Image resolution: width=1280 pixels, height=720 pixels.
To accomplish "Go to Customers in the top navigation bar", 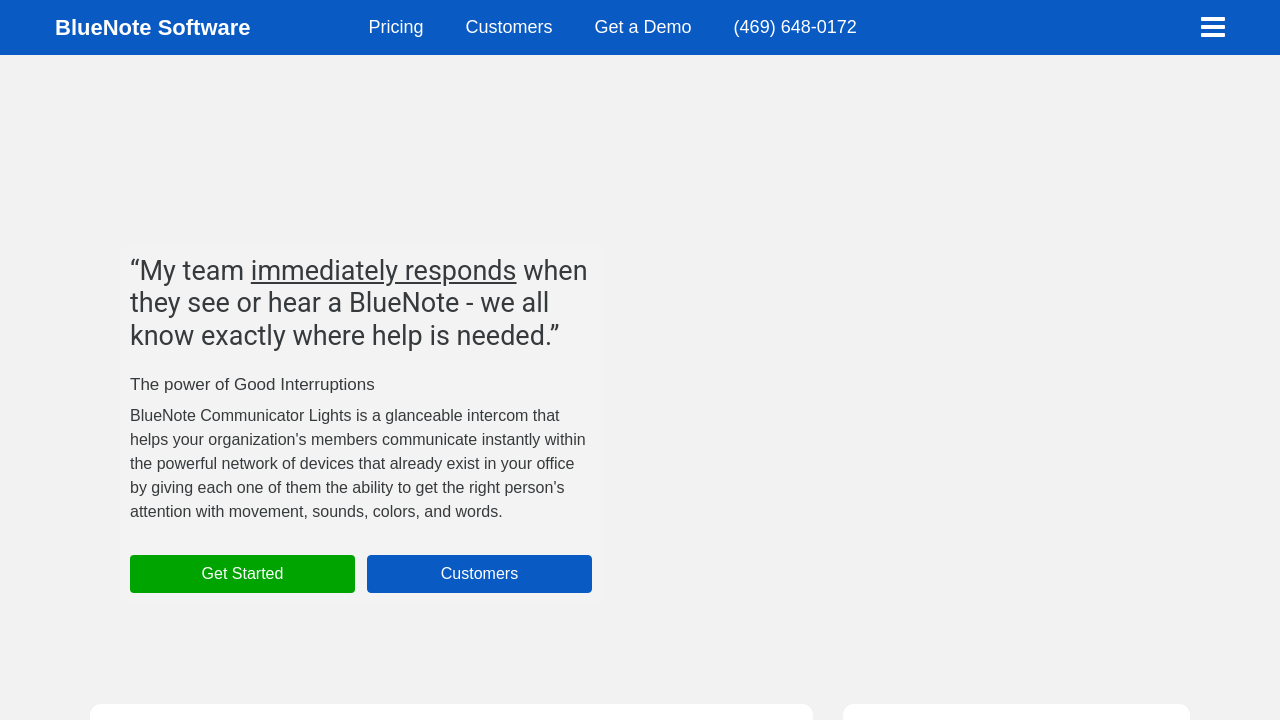I will [508, 27].
